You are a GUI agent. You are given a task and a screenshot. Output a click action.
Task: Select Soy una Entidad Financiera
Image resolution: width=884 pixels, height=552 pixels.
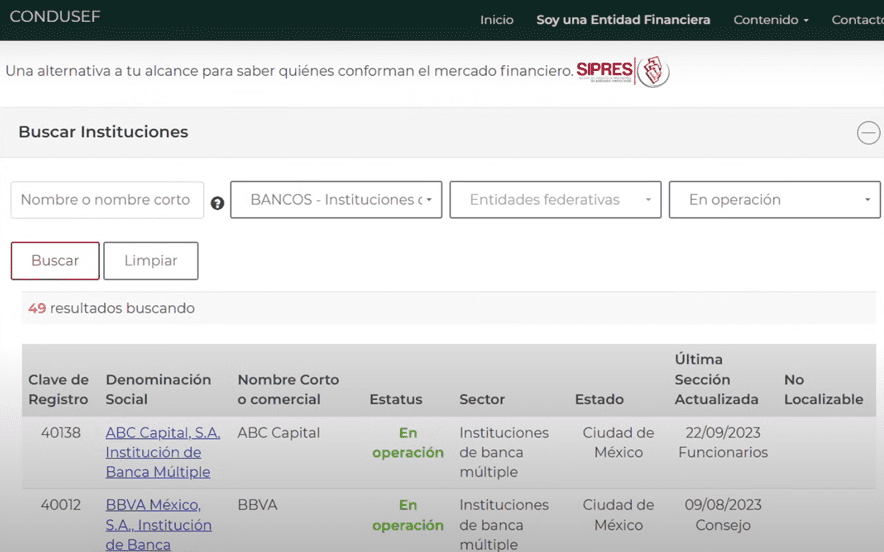pyautogui.click(x=623, y=20)
